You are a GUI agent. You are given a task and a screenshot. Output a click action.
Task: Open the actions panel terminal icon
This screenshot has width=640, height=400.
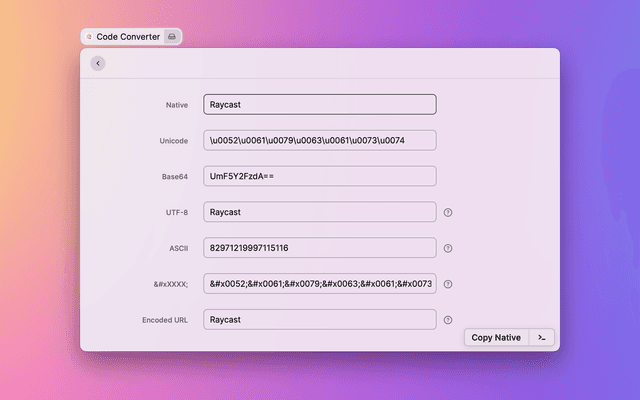click(541, 338)
